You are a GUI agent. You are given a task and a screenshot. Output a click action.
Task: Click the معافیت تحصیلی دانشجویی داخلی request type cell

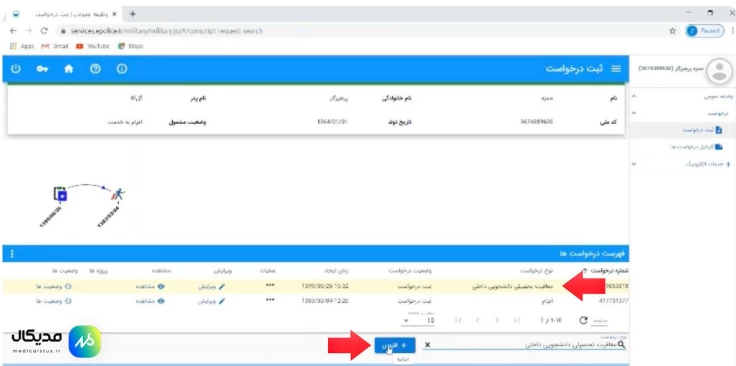coord(514,286)
